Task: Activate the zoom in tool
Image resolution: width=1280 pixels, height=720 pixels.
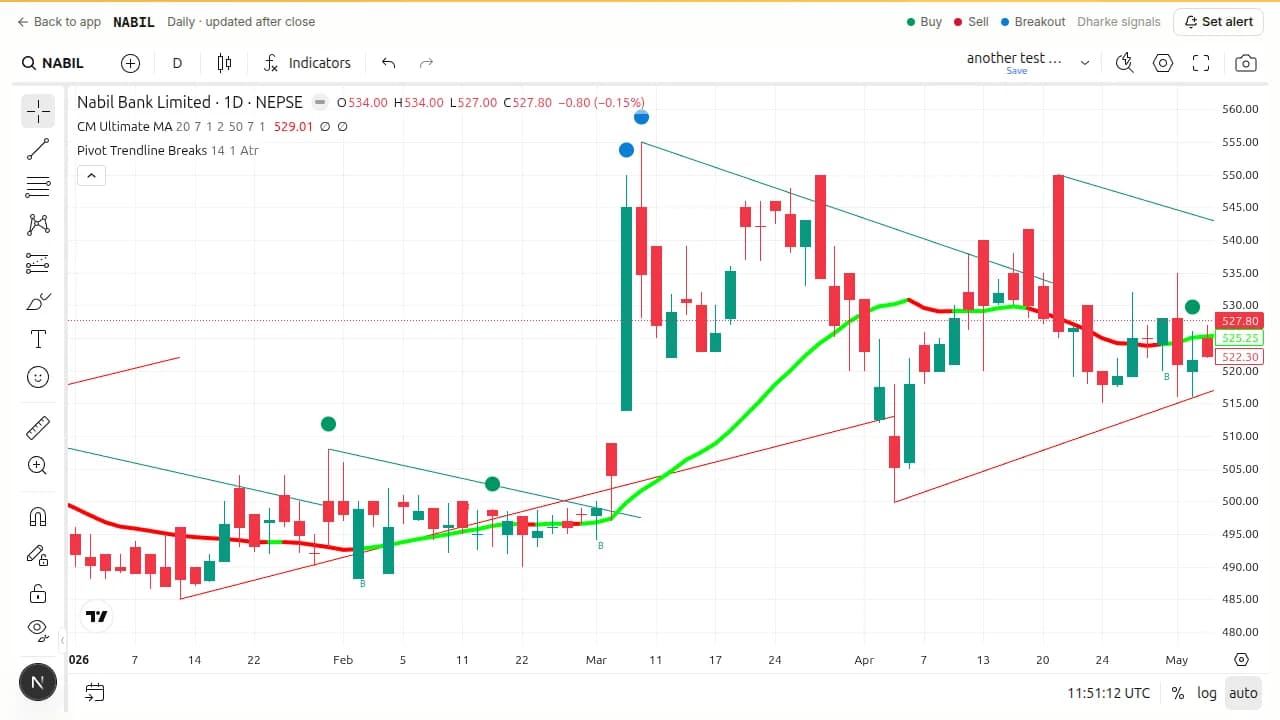Action: pos(38,465)
